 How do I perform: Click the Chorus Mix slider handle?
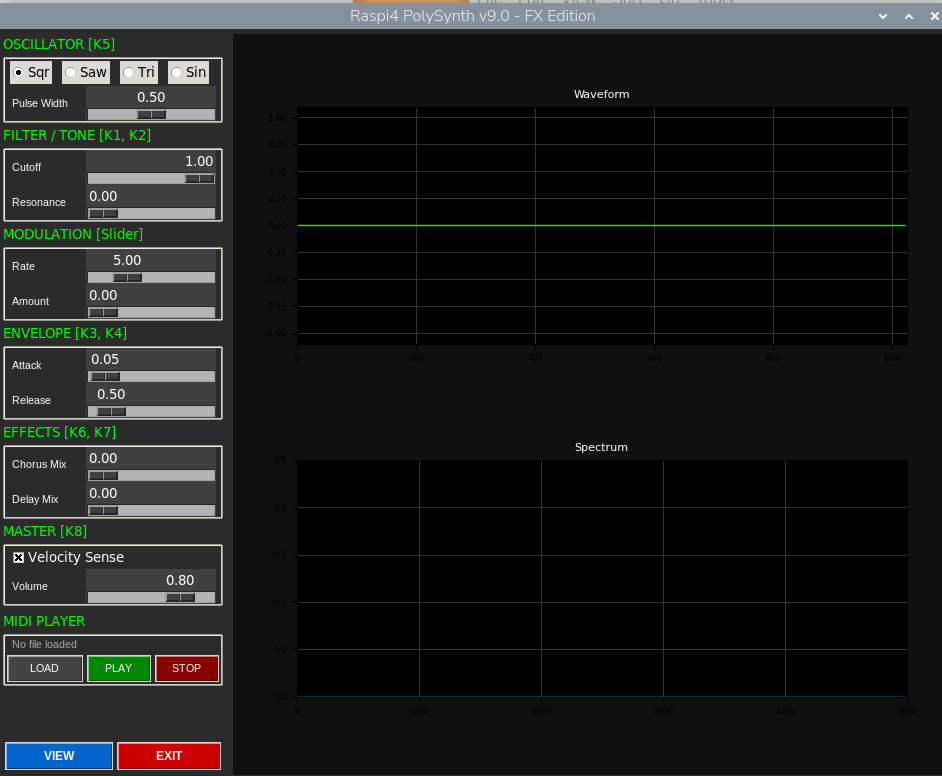[x=103, y=475]
